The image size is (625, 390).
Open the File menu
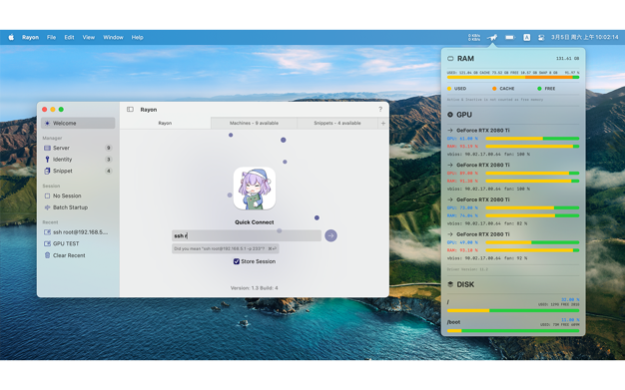51,37
